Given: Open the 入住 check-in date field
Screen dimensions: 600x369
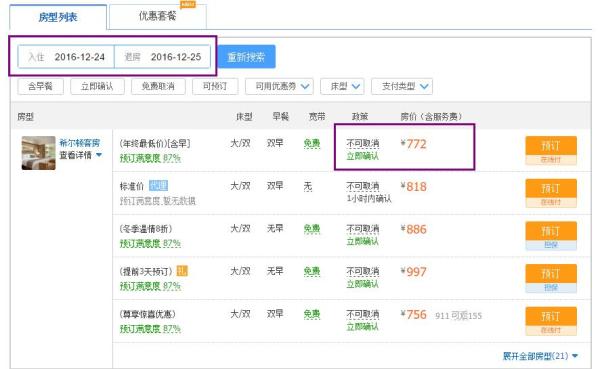Looking at the screenshot, I should pos(66,57).
